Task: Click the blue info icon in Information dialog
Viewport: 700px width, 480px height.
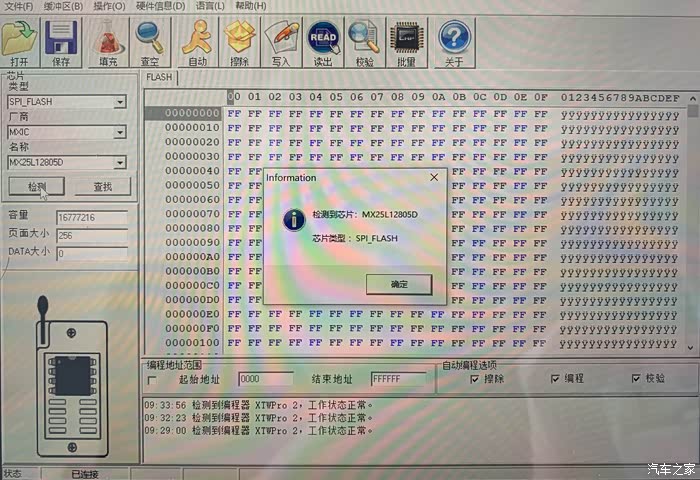Action: (x=294, y=219)
